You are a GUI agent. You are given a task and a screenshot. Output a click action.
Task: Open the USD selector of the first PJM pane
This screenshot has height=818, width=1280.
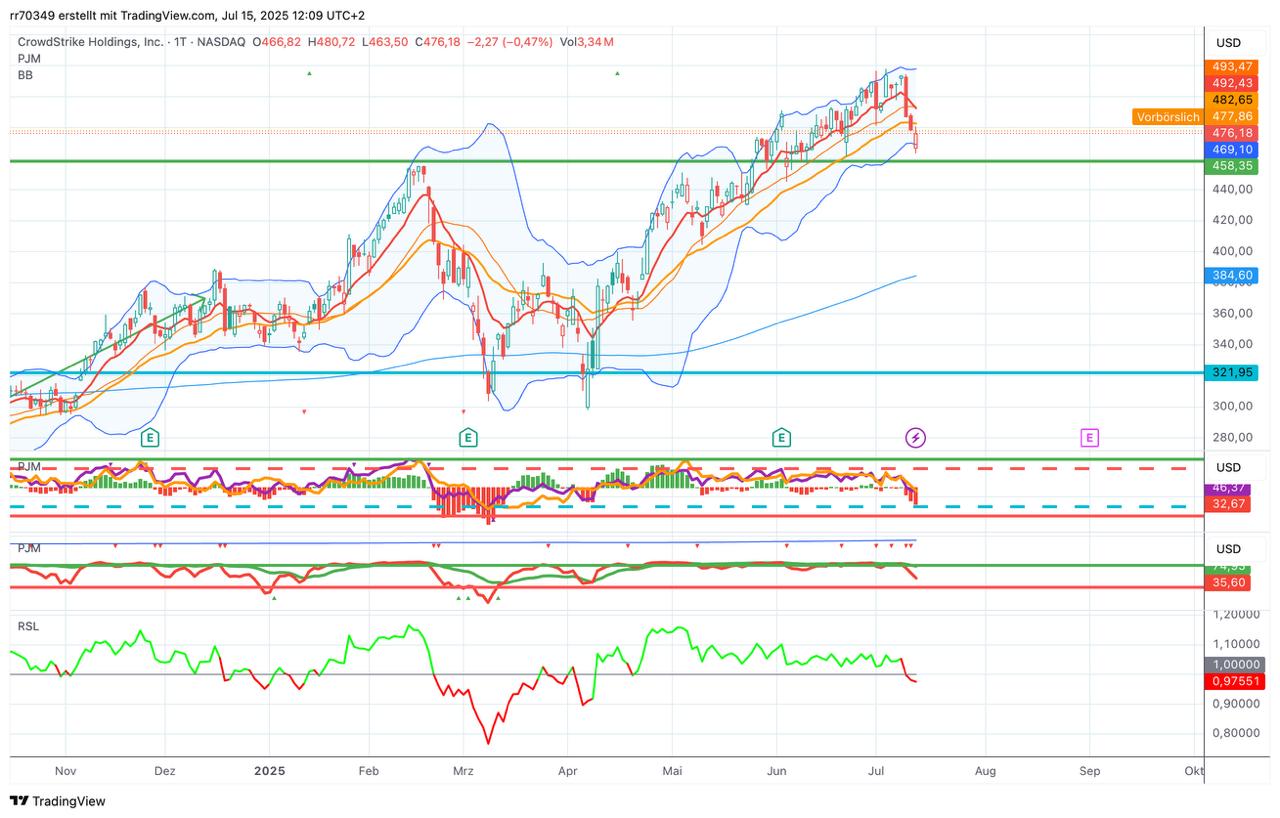[1228, 467]
